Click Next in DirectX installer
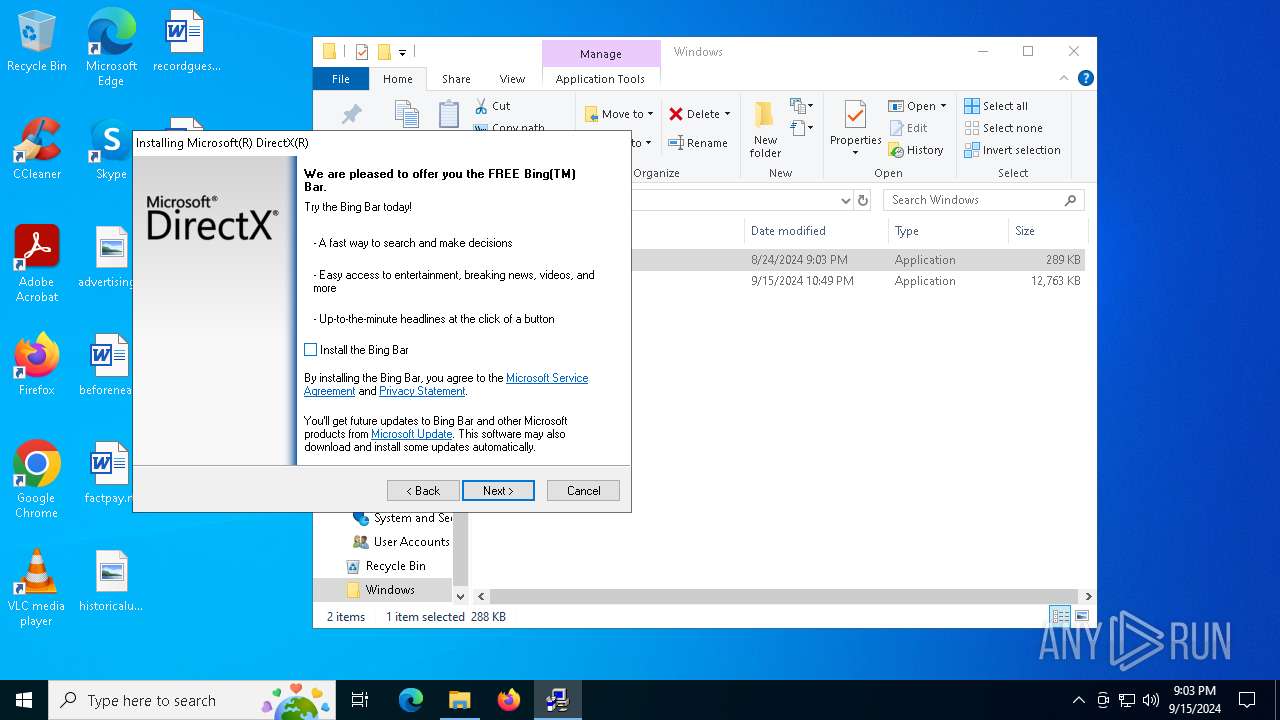 tap(498, 491)
